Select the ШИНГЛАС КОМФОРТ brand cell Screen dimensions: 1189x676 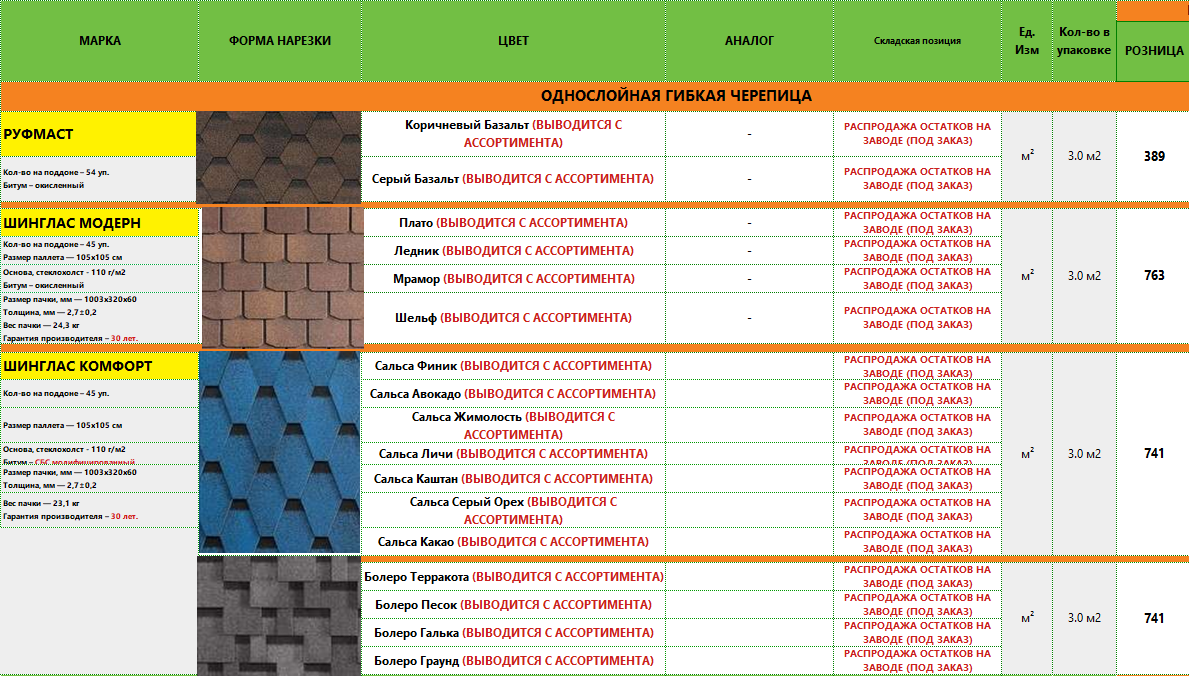pyautogui.click(x=99, y=366)
